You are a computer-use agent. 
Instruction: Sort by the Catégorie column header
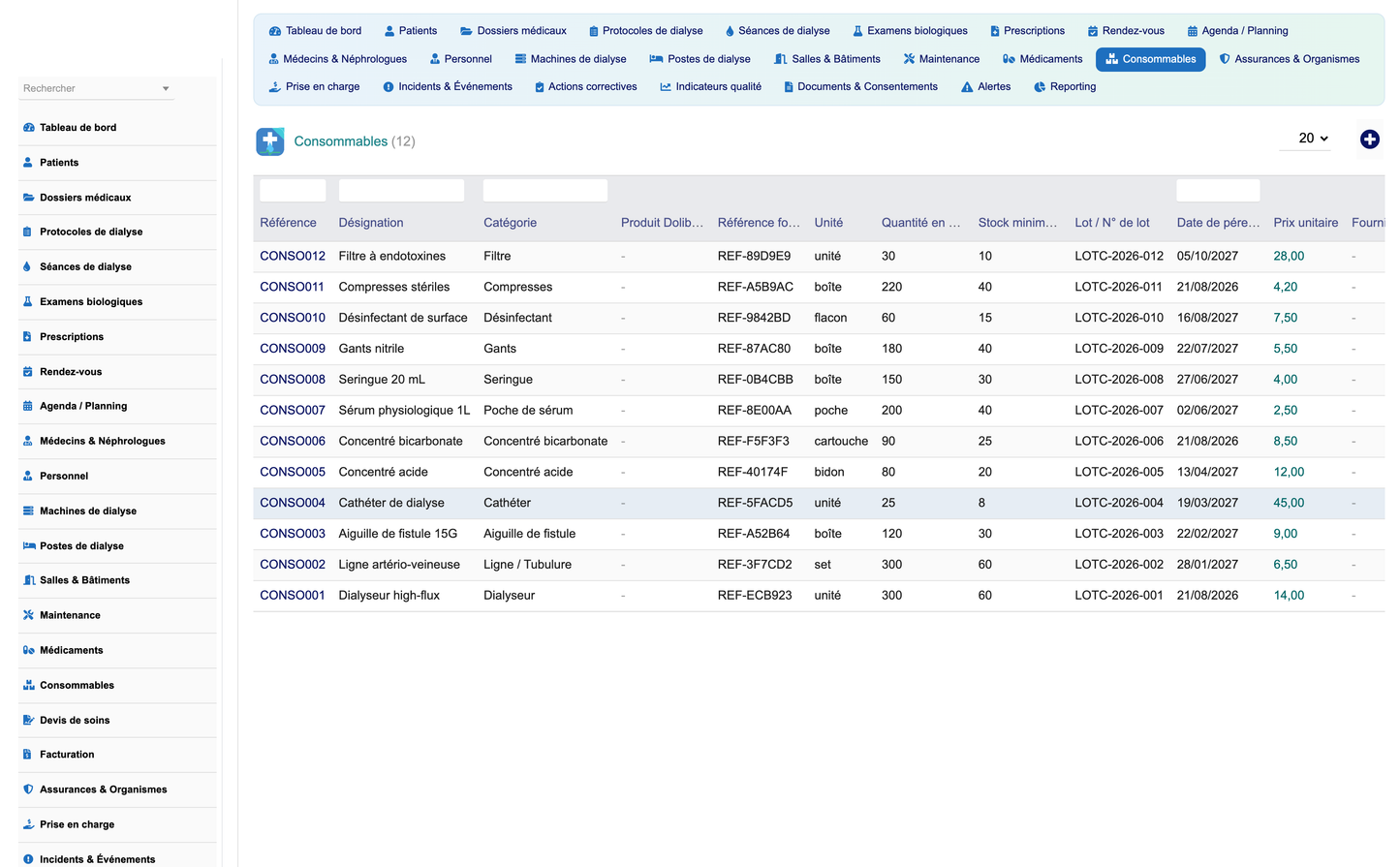coord(510,223)
